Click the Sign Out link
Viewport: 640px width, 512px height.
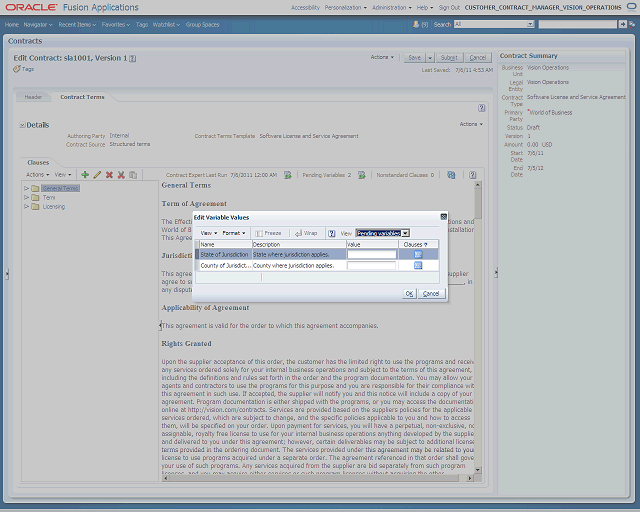[x=449, y=7]
